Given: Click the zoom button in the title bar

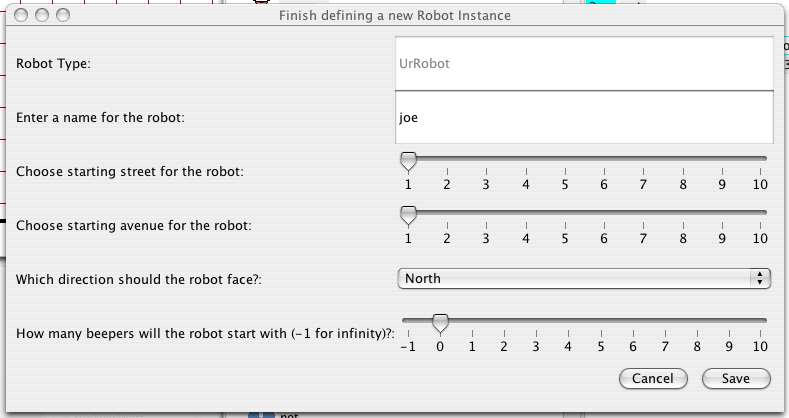Looking at the screenshot, I should (63, 16).
